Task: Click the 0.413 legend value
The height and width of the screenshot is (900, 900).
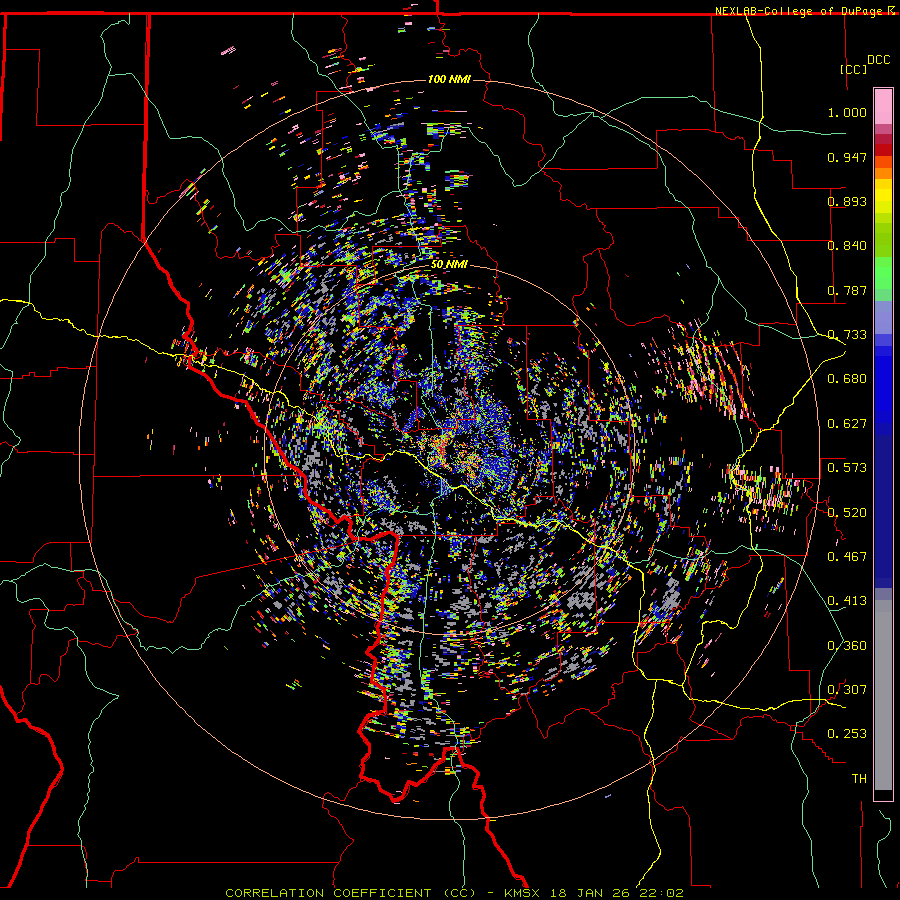Action: [847, 601]
